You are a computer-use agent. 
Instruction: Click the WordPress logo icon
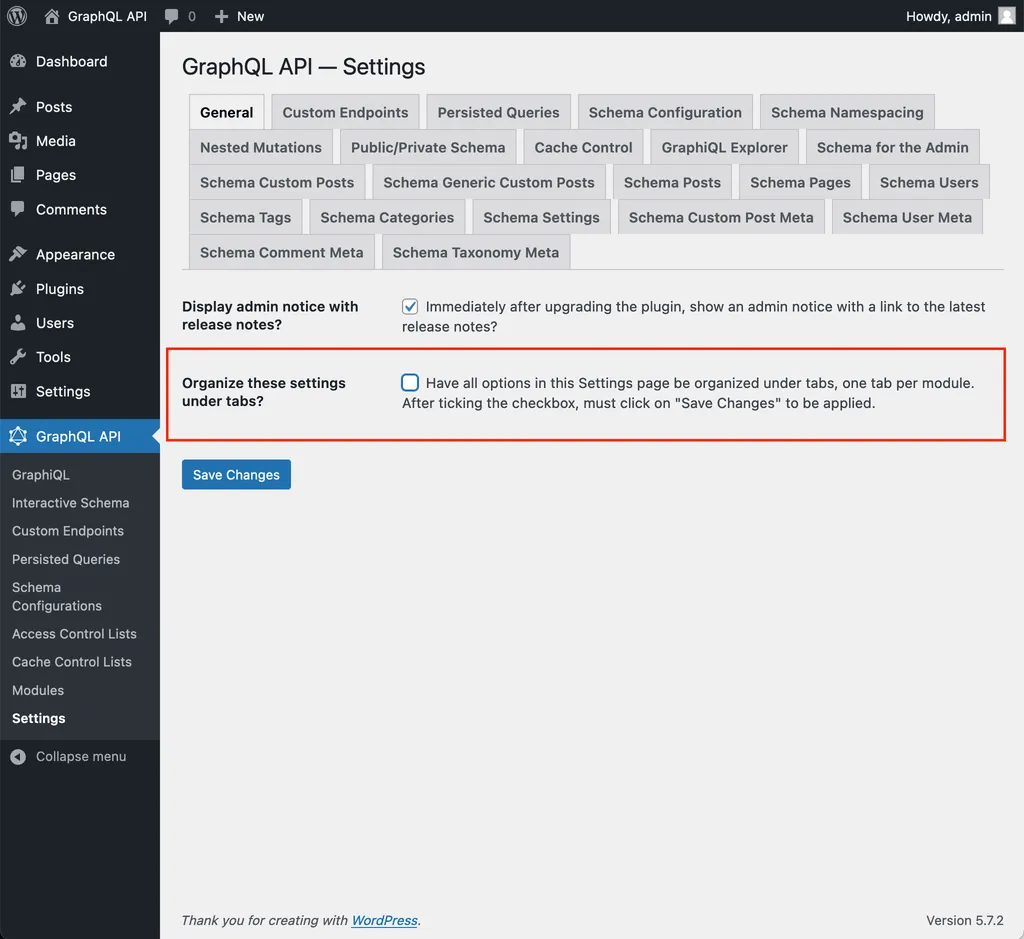click(17, 16)
